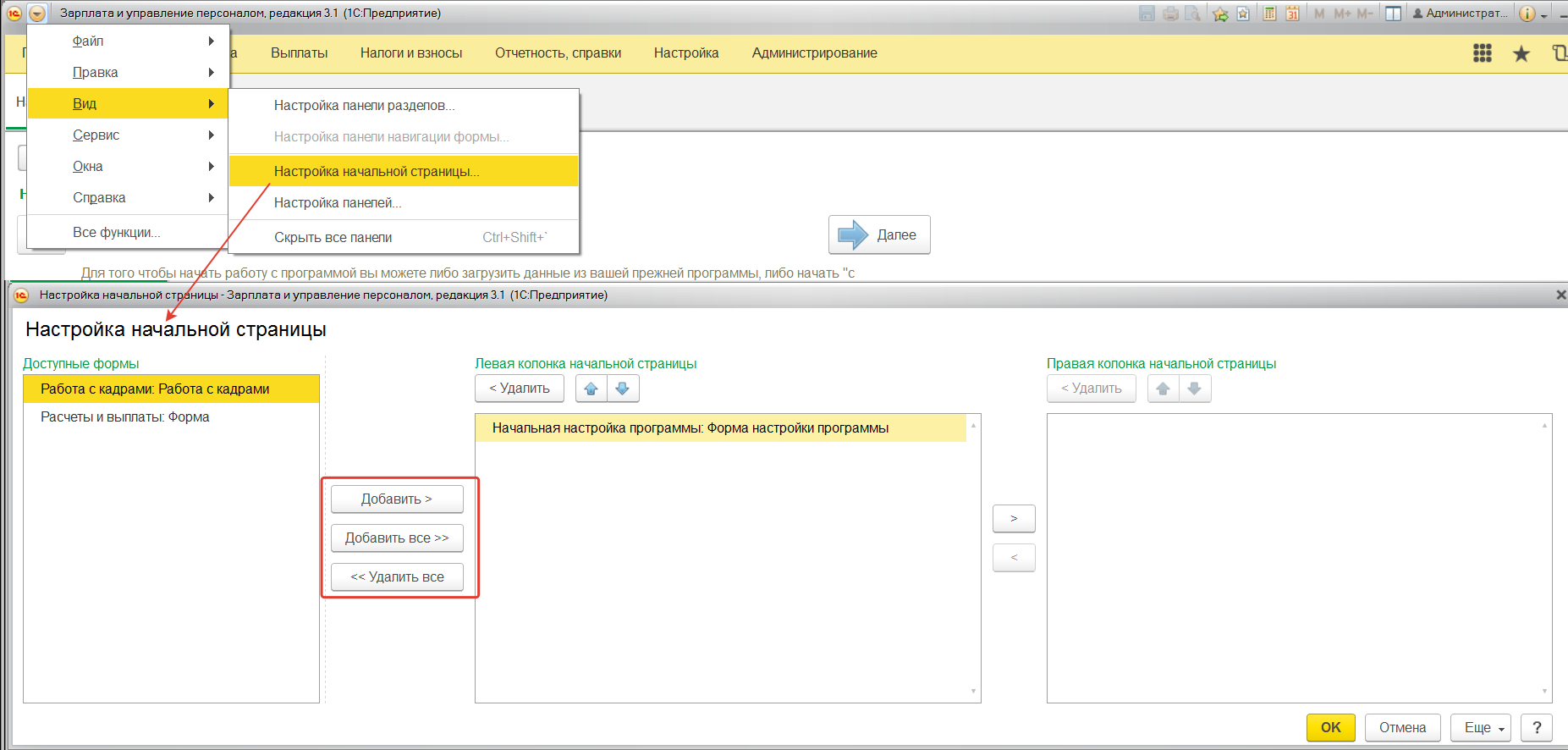Click scrollbar of left column list
1568x750 pixels.
[x=973, y=558]
